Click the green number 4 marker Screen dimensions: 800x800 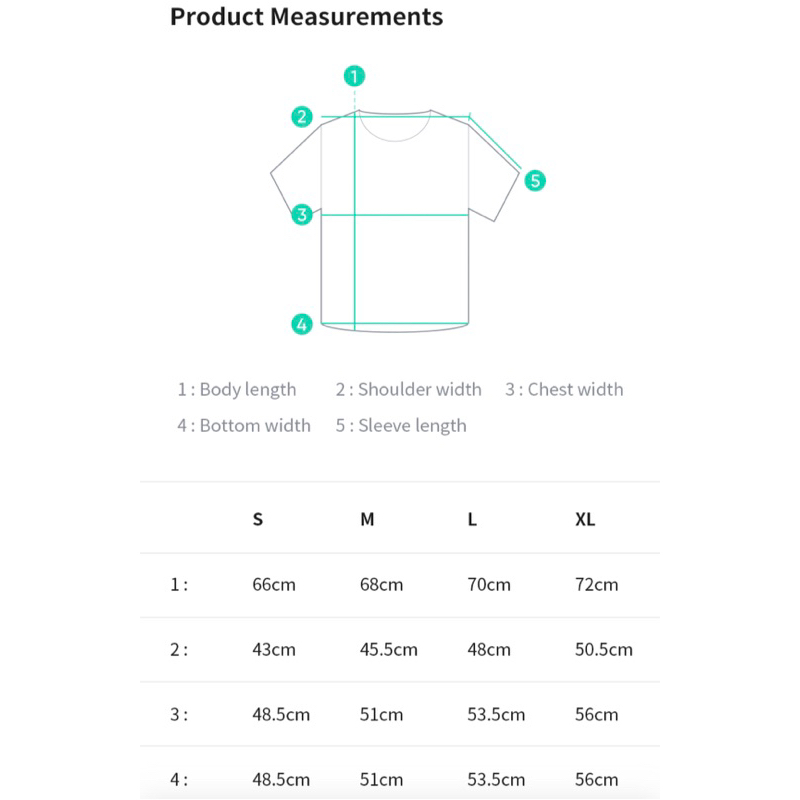(302, 324)
